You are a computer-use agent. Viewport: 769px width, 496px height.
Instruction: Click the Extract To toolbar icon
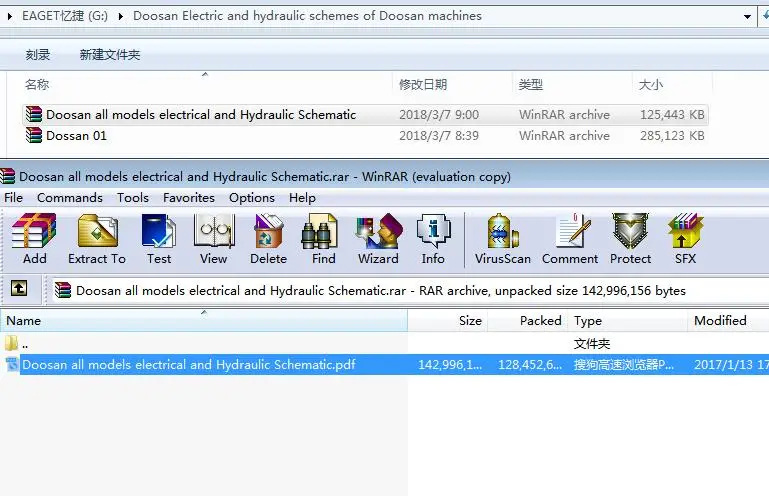tap(97, 239)
